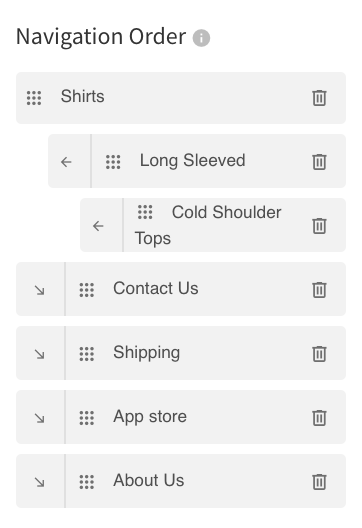
Task: Click the drag handle beside Shirts
Action: [x=34, y=98]
